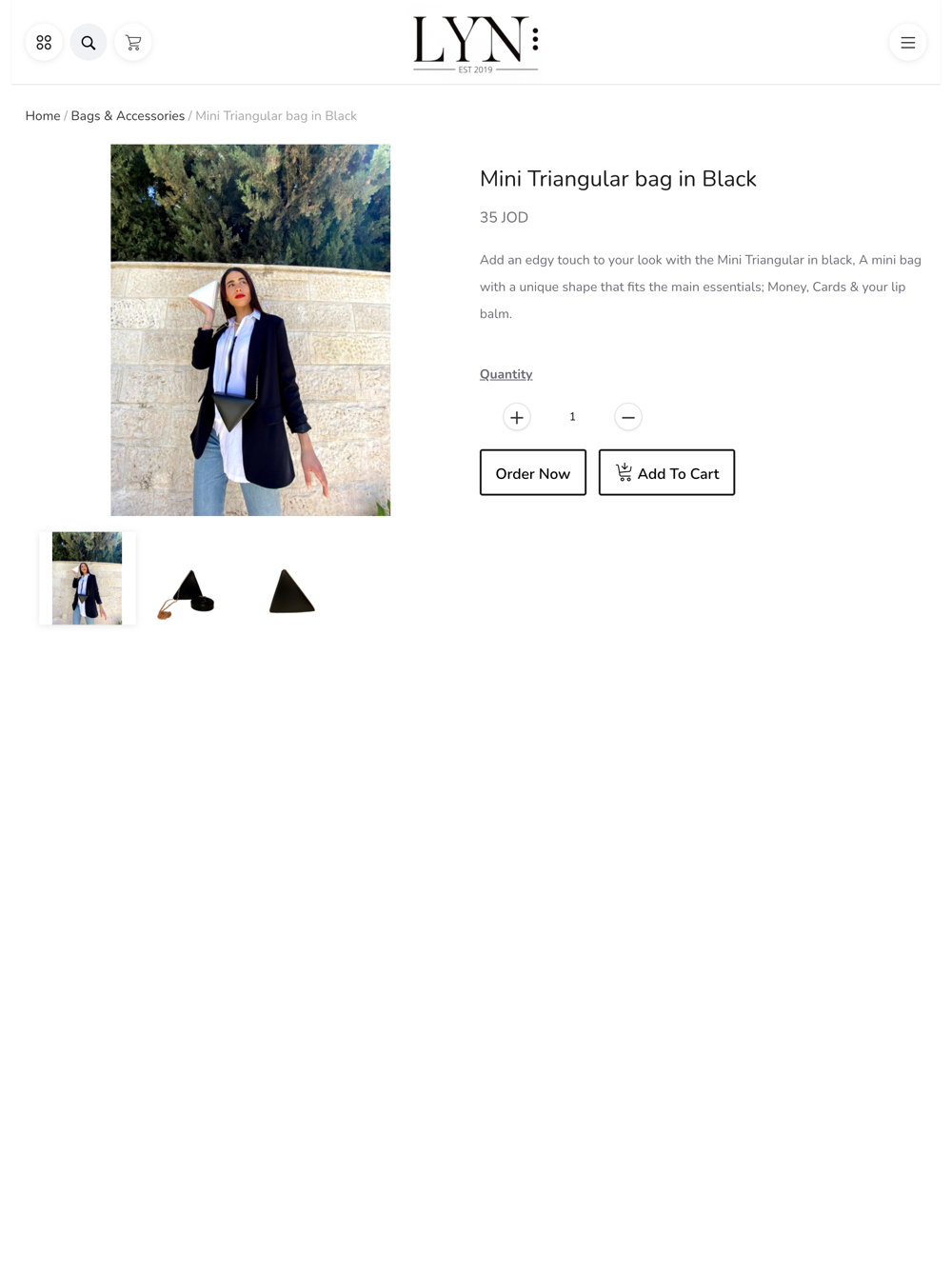Open Bags & Accessories breadcrumb link
The width and height of the screenshot is (952, 1270).
click(x=128, y=116)
